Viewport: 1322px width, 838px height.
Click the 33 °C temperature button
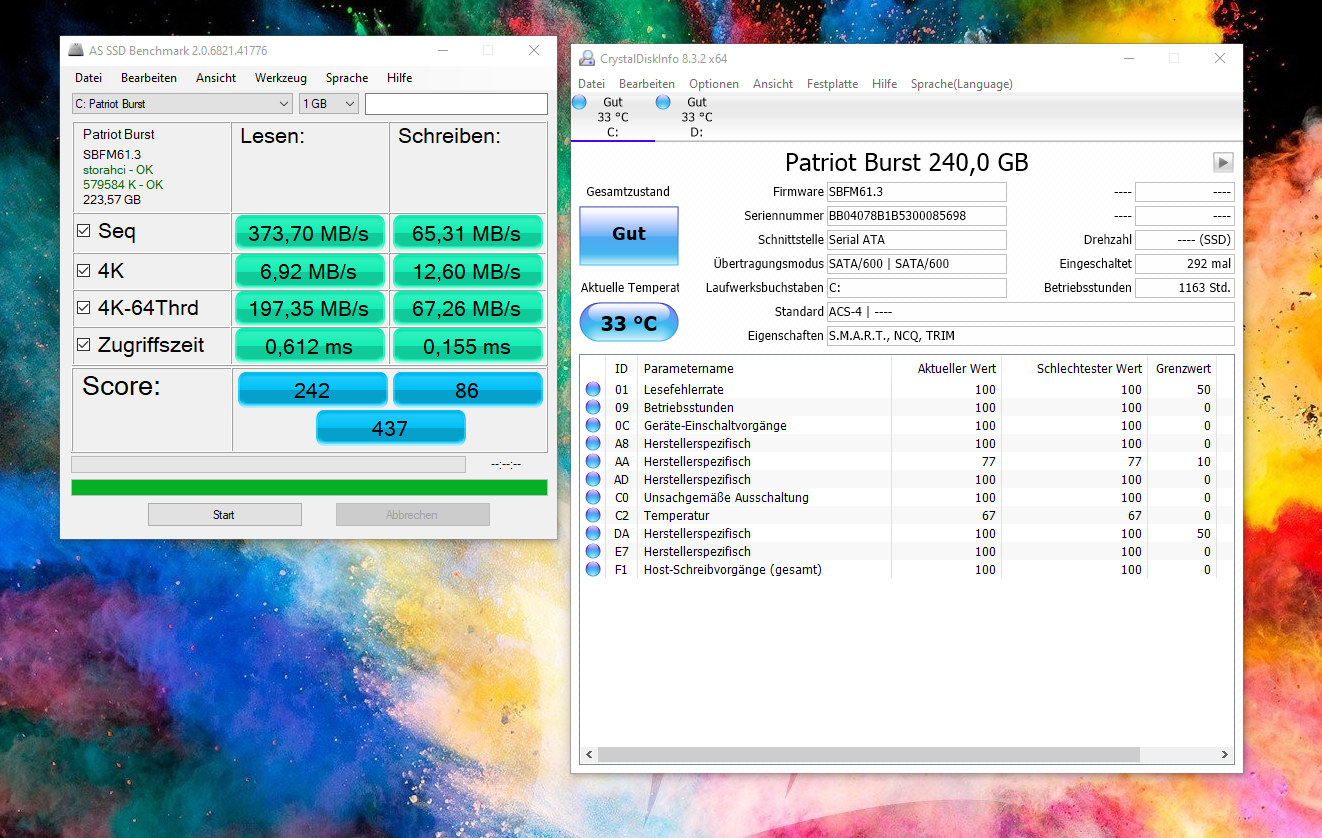click(x=629, y=323)
